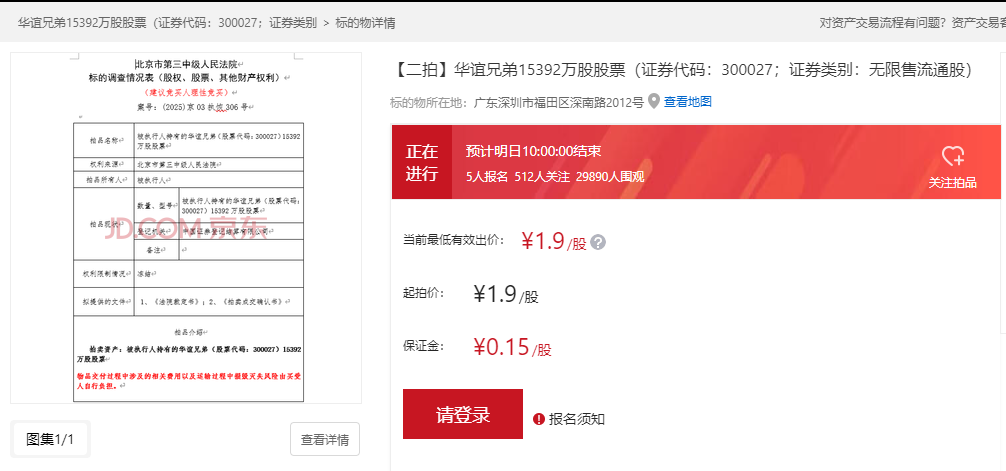Click the 预计明日10:00:00结束 countdown text

(x=533, y=151)
